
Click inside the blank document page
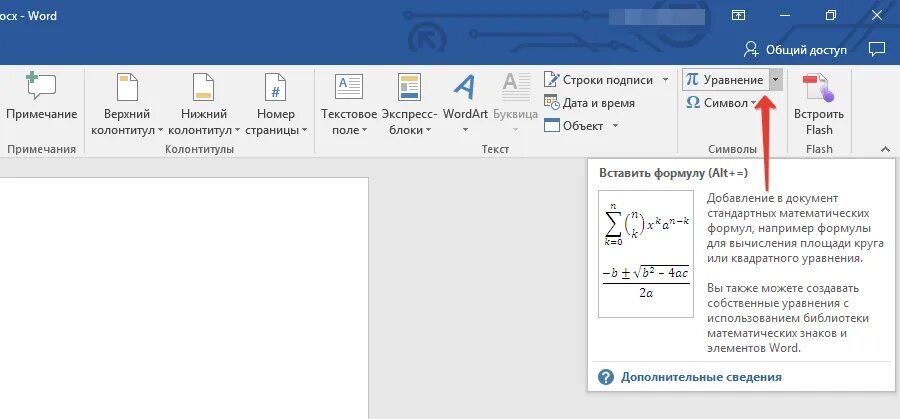click(184, 297)
